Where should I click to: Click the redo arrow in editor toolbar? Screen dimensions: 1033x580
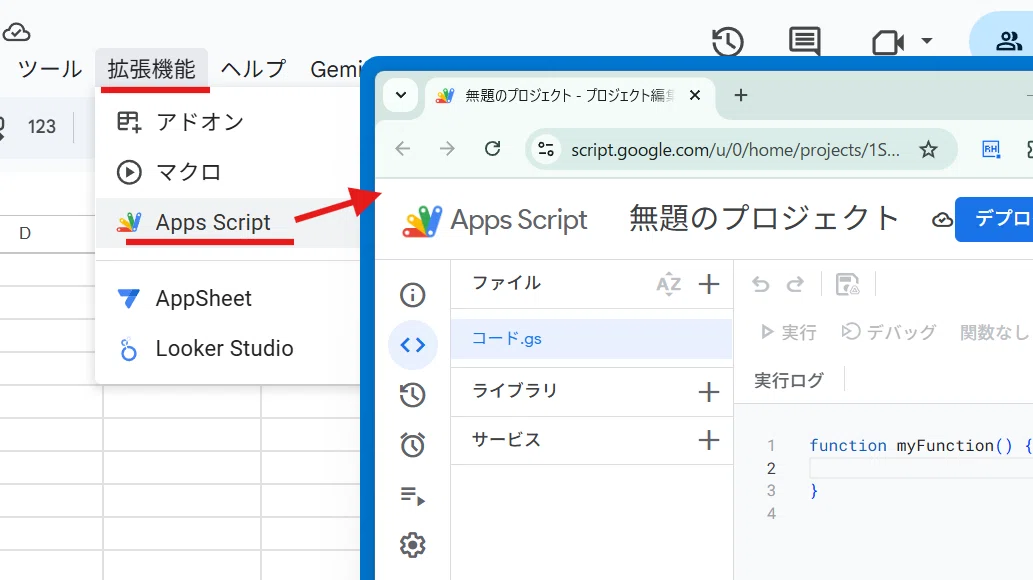[795, 284]
